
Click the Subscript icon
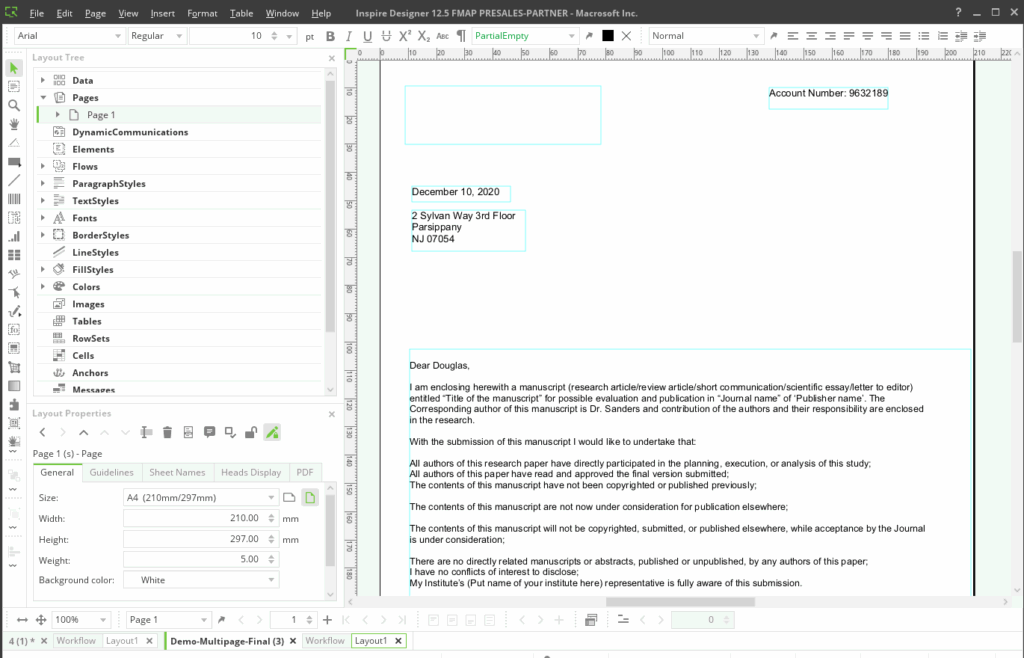[x=424, y=36]
